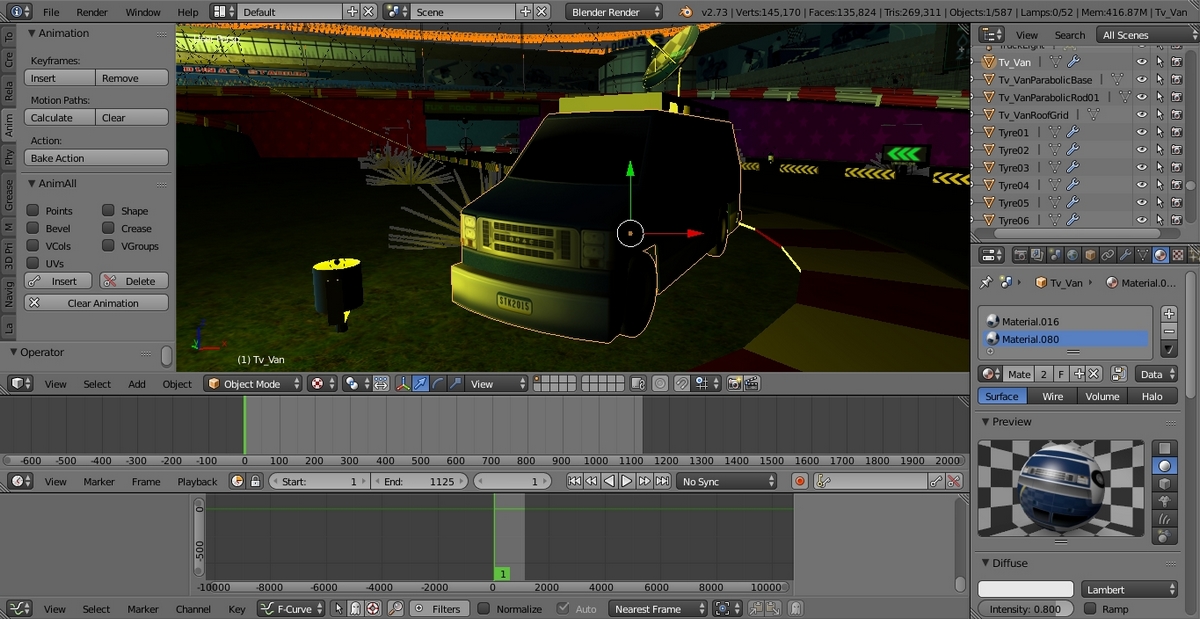Click the OpenGL render image camera icon
This screenshot has height=619, width=1200.
coord(735,384)
